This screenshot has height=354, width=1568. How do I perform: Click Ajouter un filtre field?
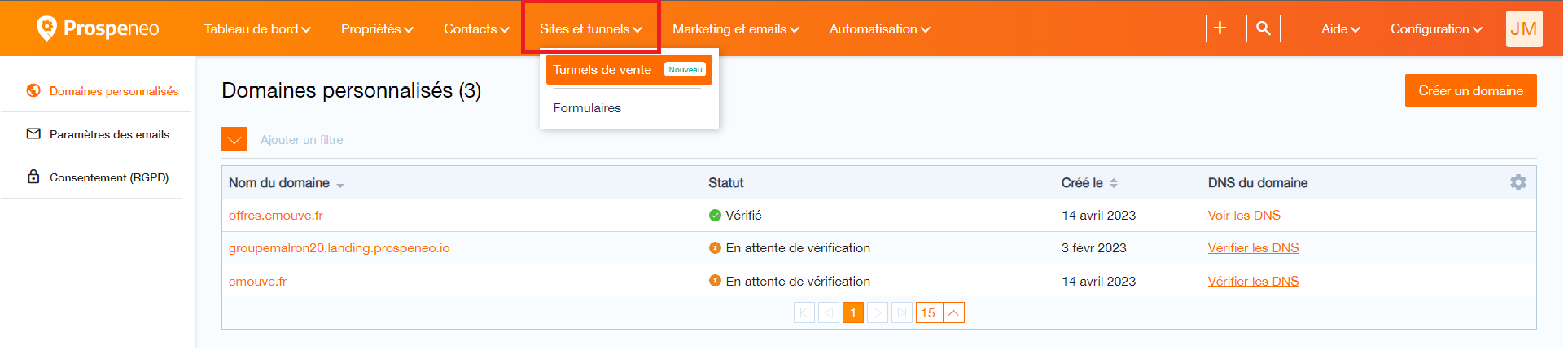point(302,140)
